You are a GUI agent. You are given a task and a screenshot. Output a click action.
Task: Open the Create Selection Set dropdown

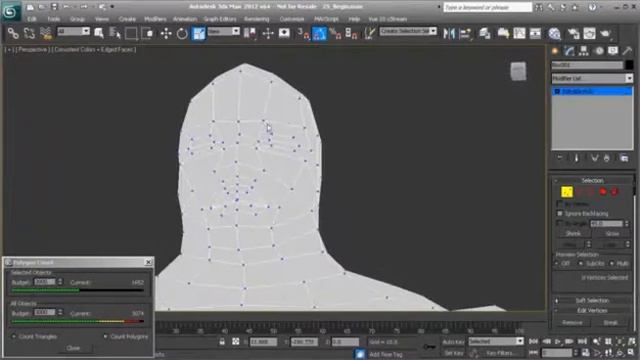(x=408, y=31)
